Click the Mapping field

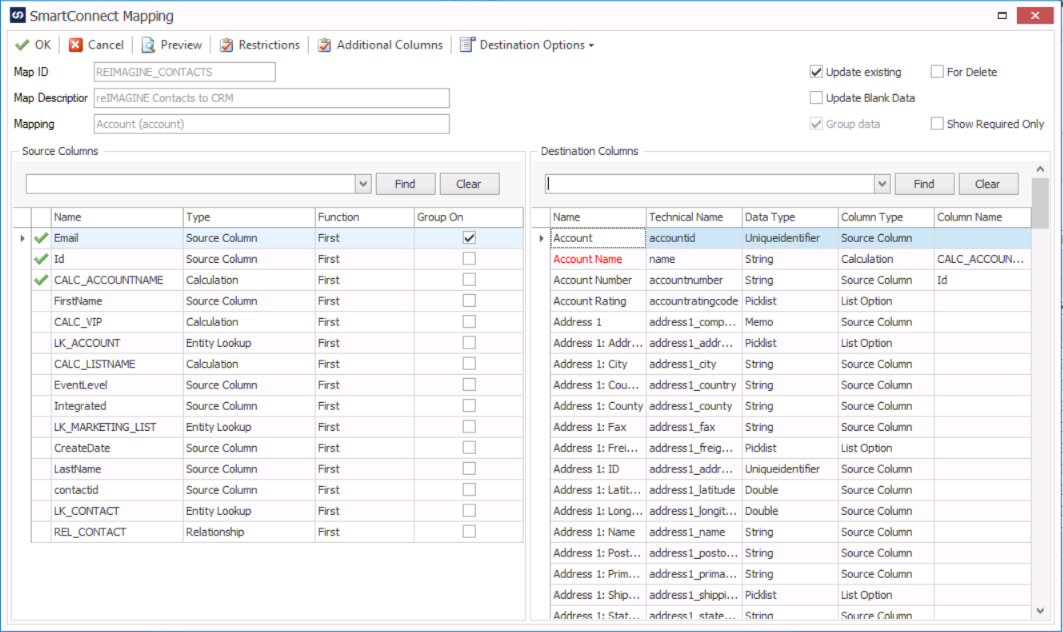coord(271,124)
